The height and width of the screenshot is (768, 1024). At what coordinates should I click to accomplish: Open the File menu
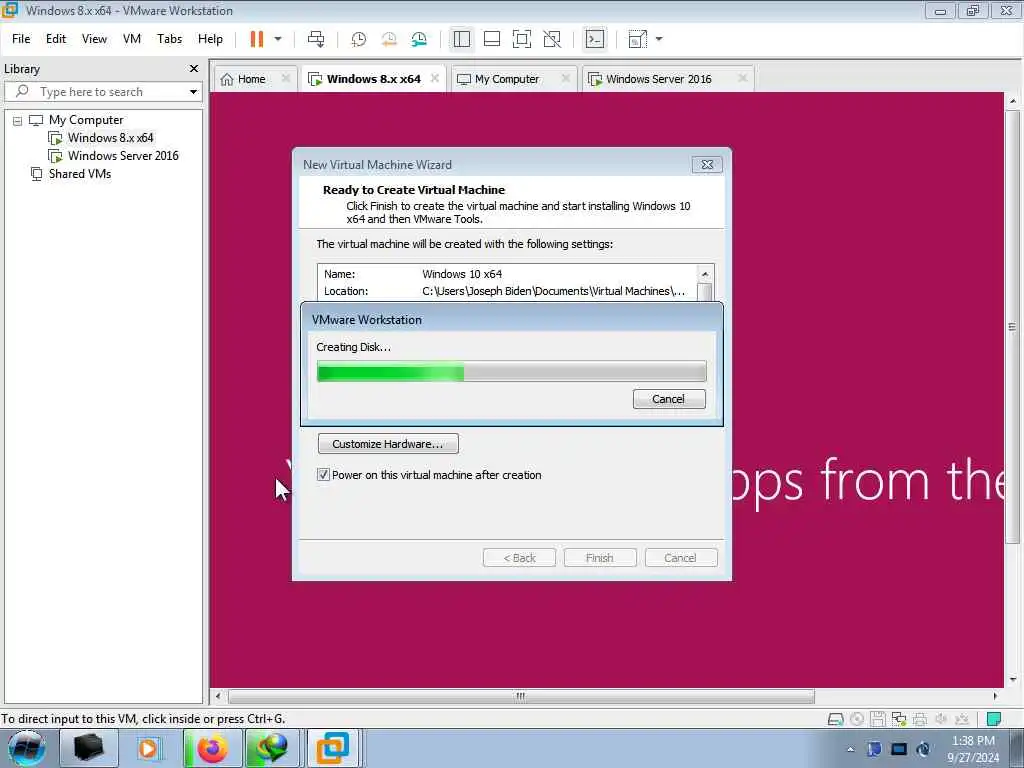tap(21, 39)
